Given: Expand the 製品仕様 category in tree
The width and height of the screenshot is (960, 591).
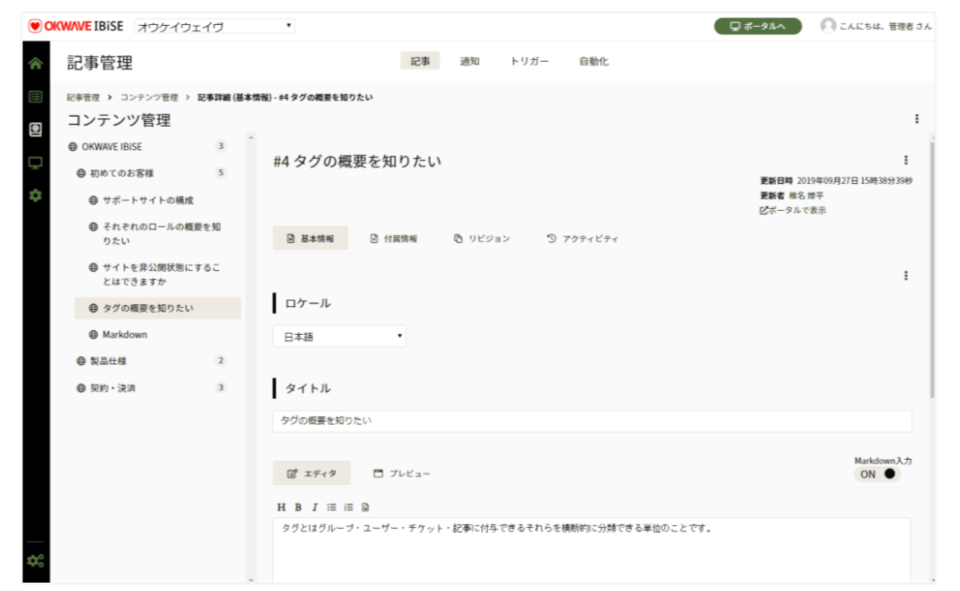Looking at the screenshot, I should coord(108,361).
